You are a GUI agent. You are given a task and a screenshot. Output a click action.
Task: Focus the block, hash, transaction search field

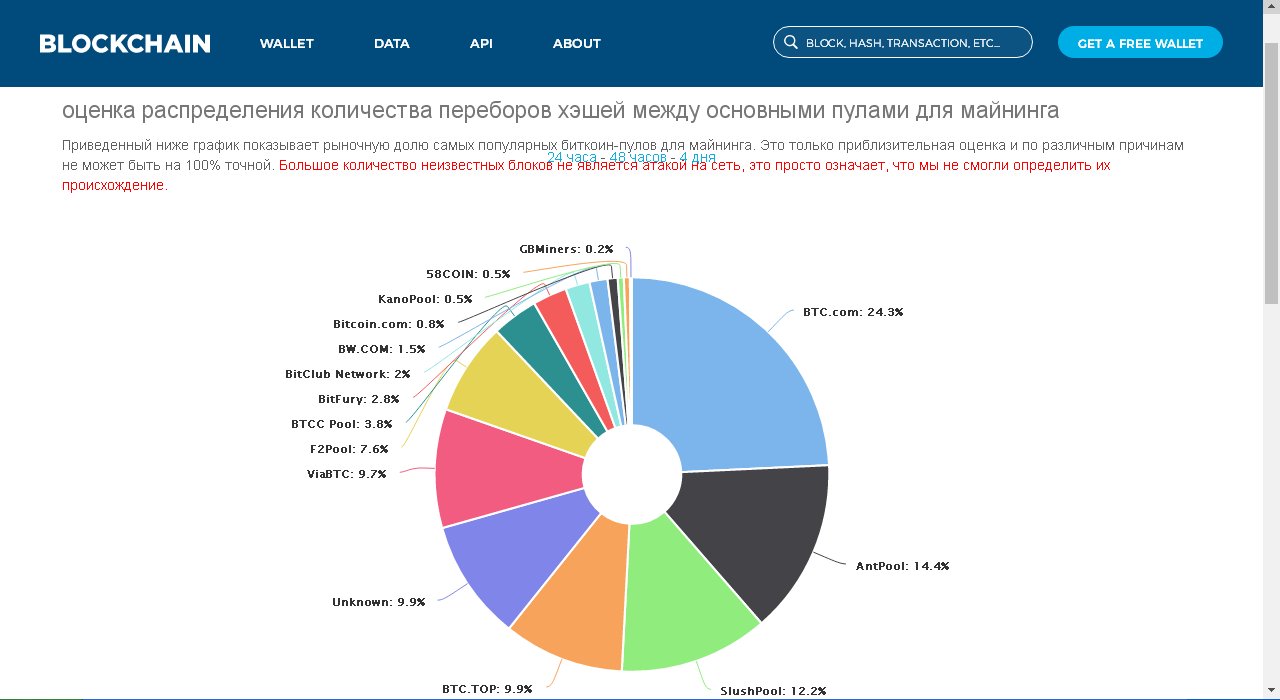point(903,43)
